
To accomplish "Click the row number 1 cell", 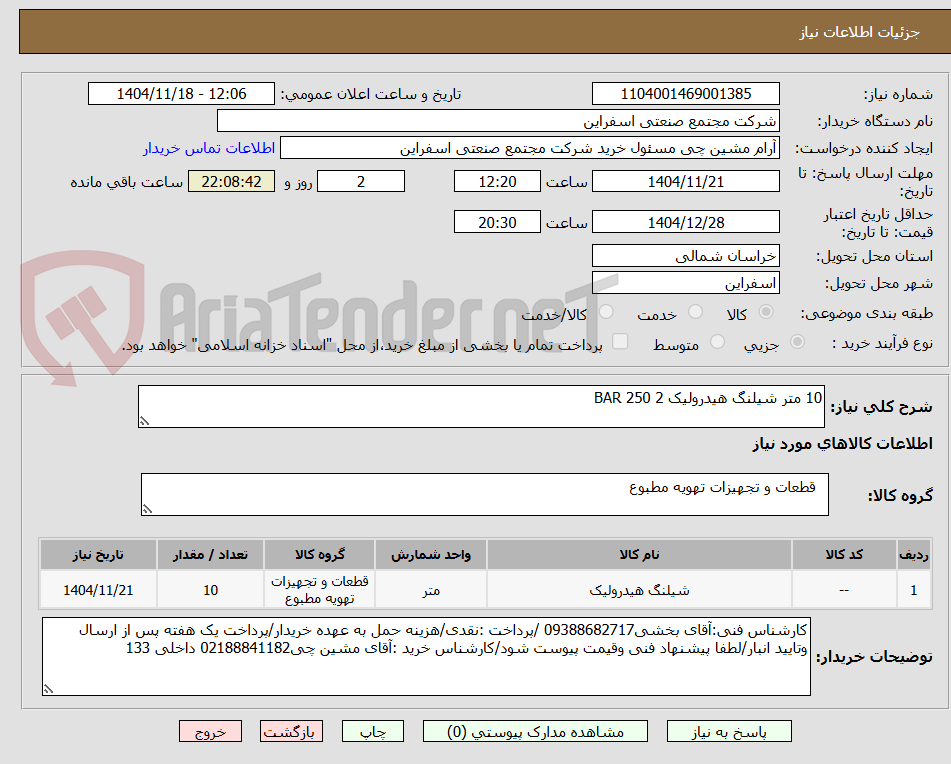I will (914, 590).
